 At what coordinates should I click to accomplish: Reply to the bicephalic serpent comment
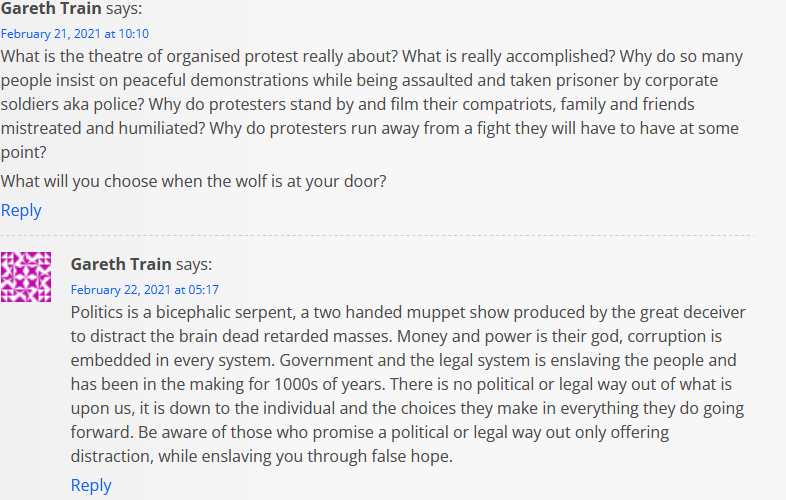[x=91, y=485]
